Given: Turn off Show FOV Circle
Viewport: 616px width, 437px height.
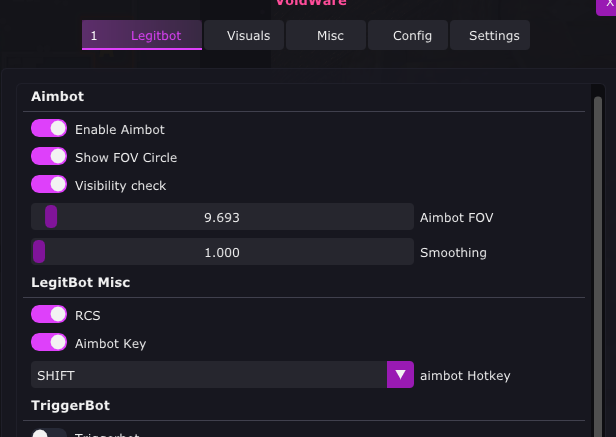Looking at the screenshot, I should coord(49,157).
